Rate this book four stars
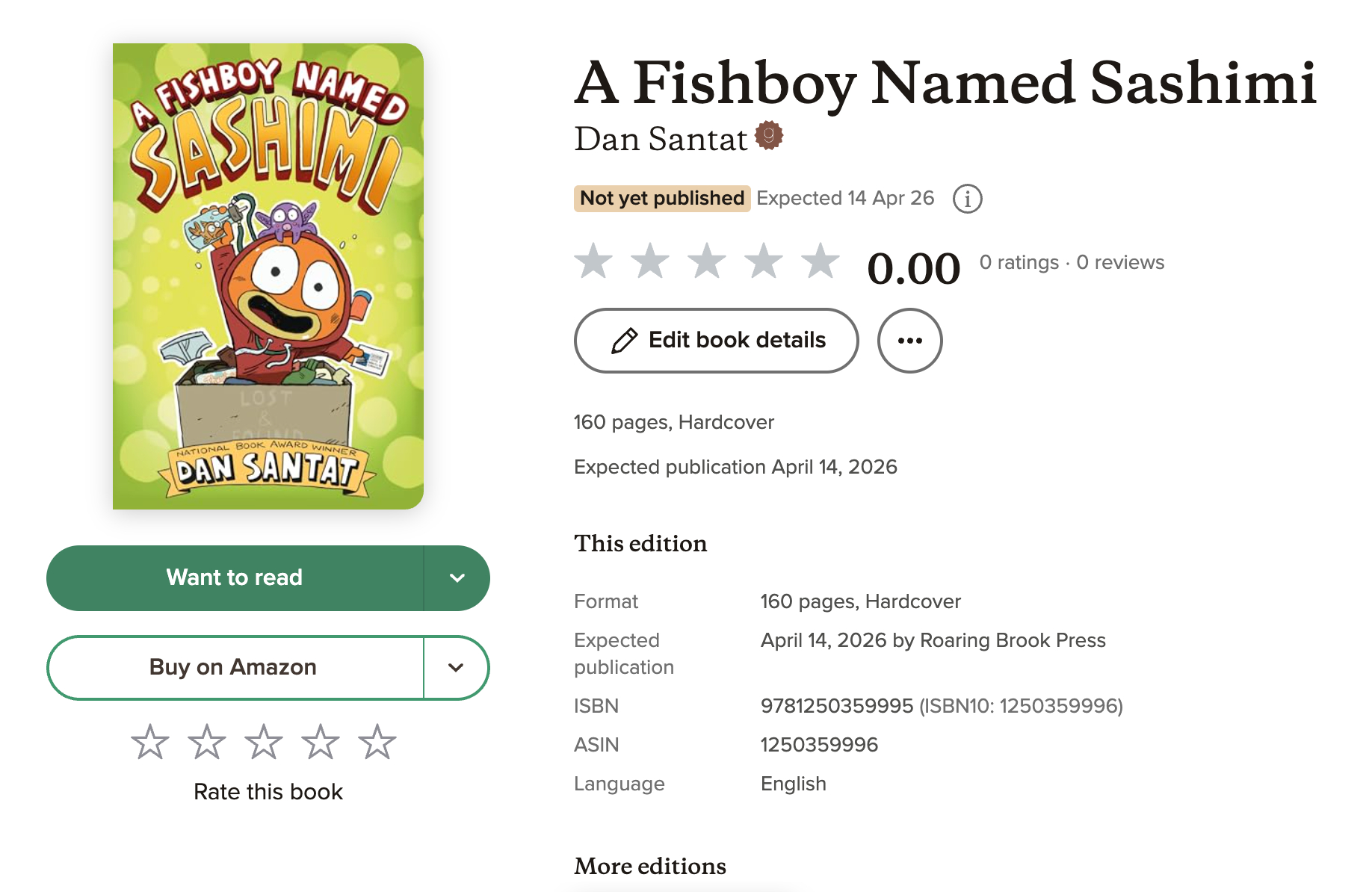This screenshot has height=892, width=1372. click(321, 742)
